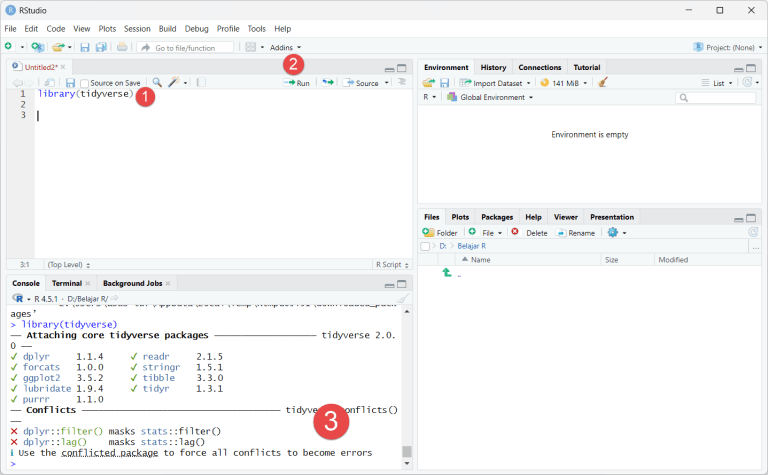Maximize the Console pane
768x475 pixels.
tap(402, 284)
